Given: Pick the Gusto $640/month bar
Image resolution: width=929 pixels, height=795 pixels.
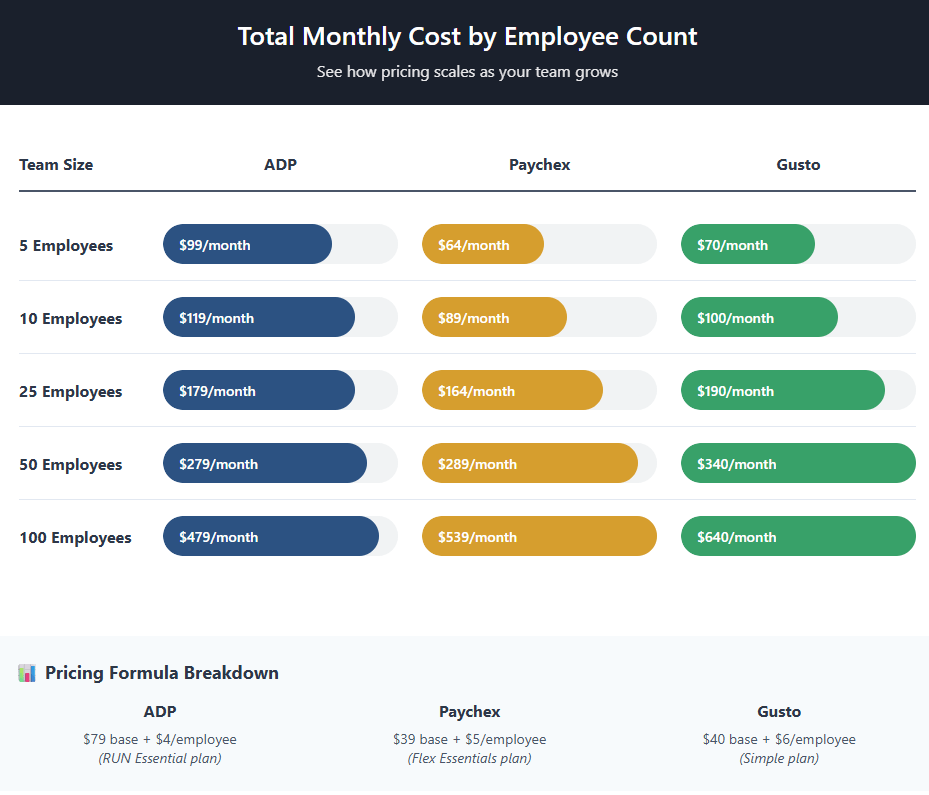Looking at the screenshot, I should pos(798,536).
